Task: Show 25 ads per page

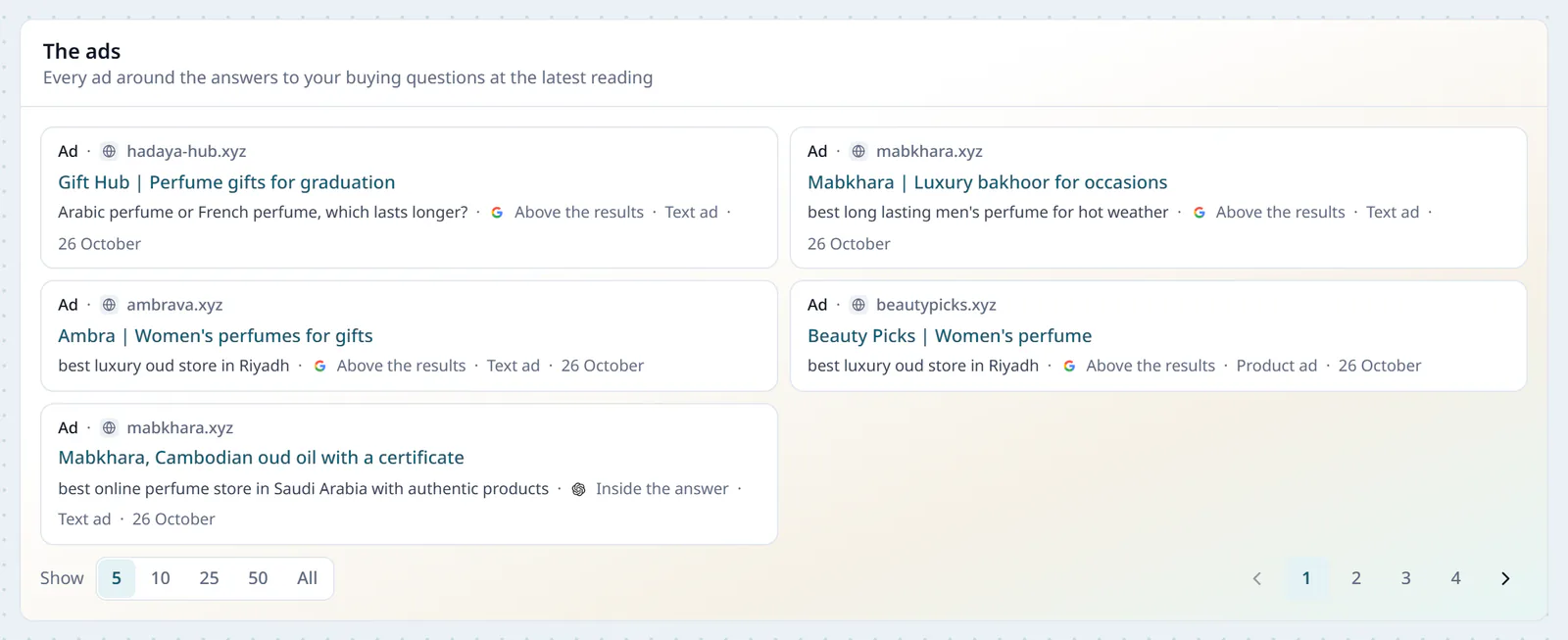Action: point(209,578)
